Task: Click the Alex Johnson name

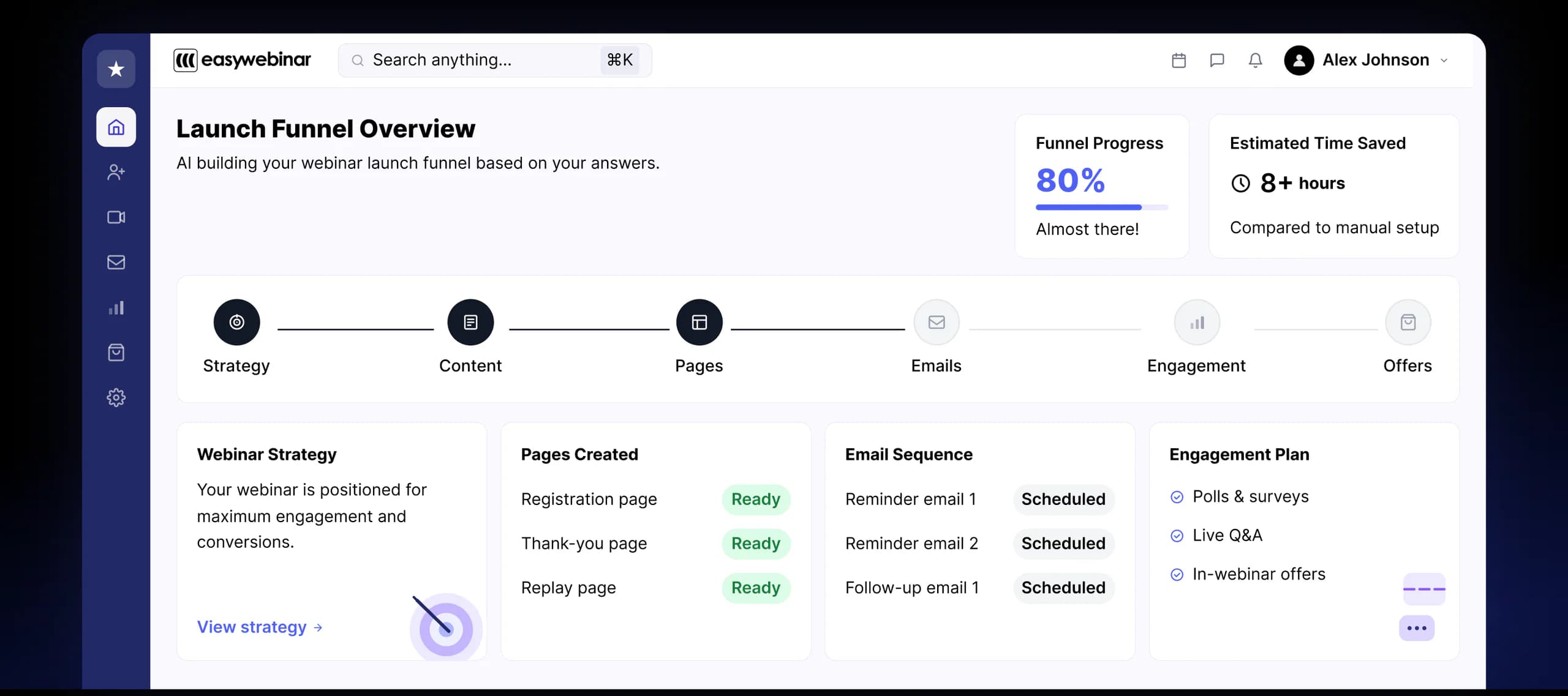Action: [1376, 60]
